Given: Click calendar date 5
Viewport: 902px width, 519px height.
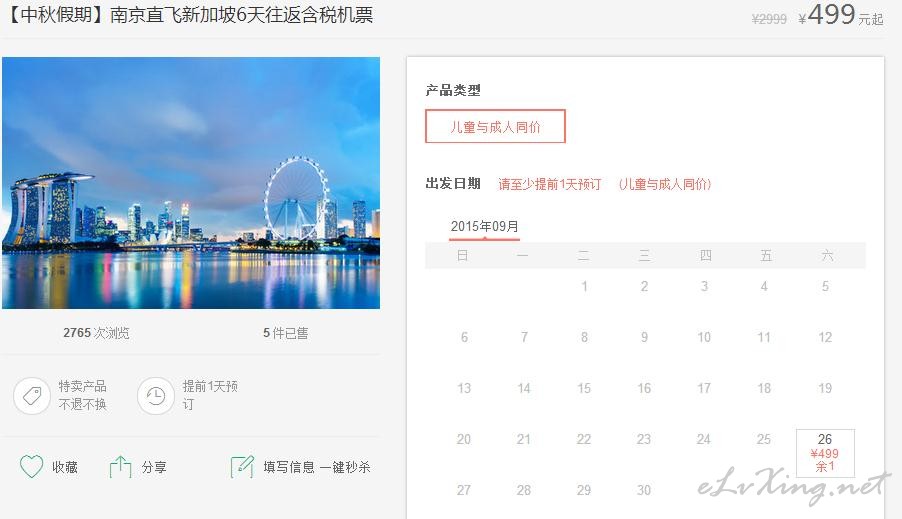Looking at the screenshot, I should (x=825, y=286).
